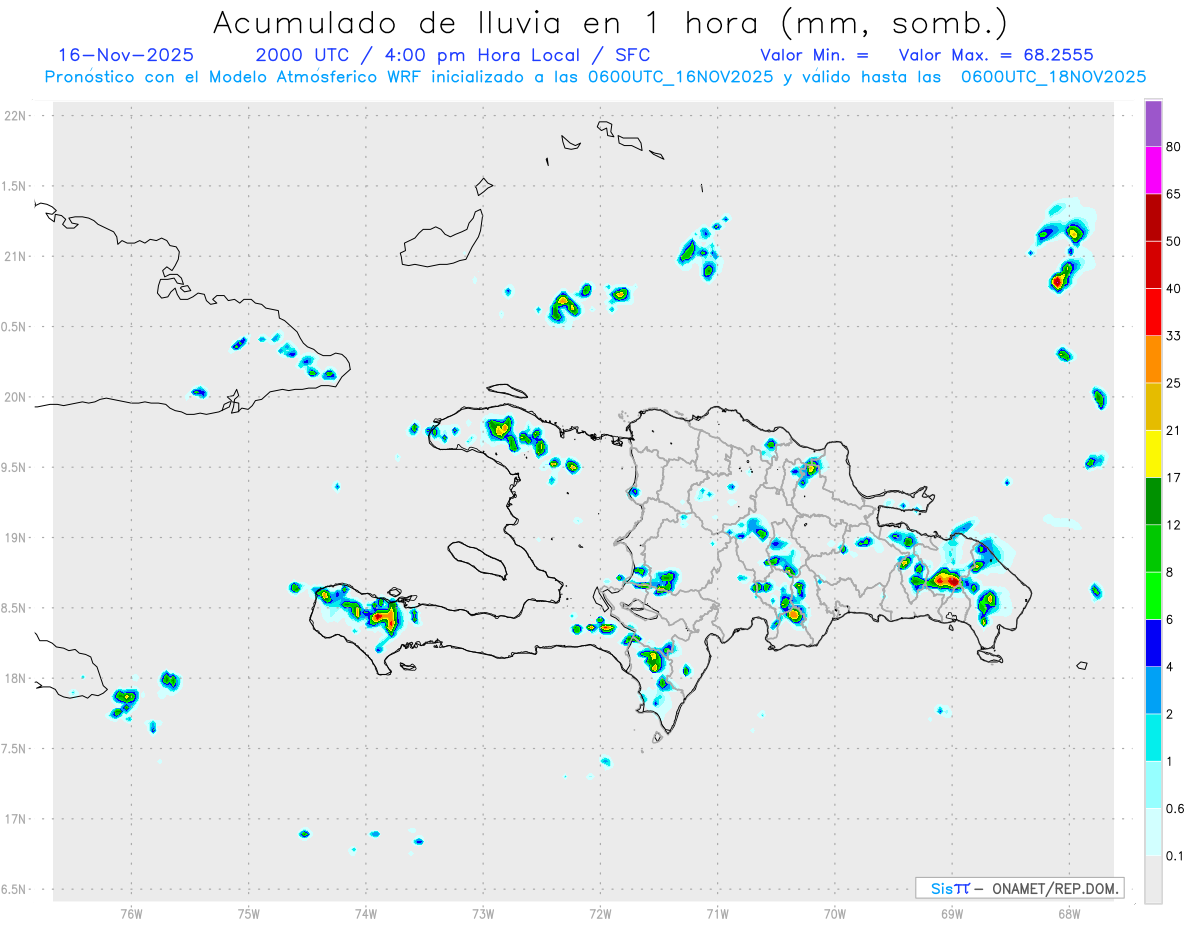Click the legend value '4'
Viewport: 1200px width, 927px height.
[1170, 667]
